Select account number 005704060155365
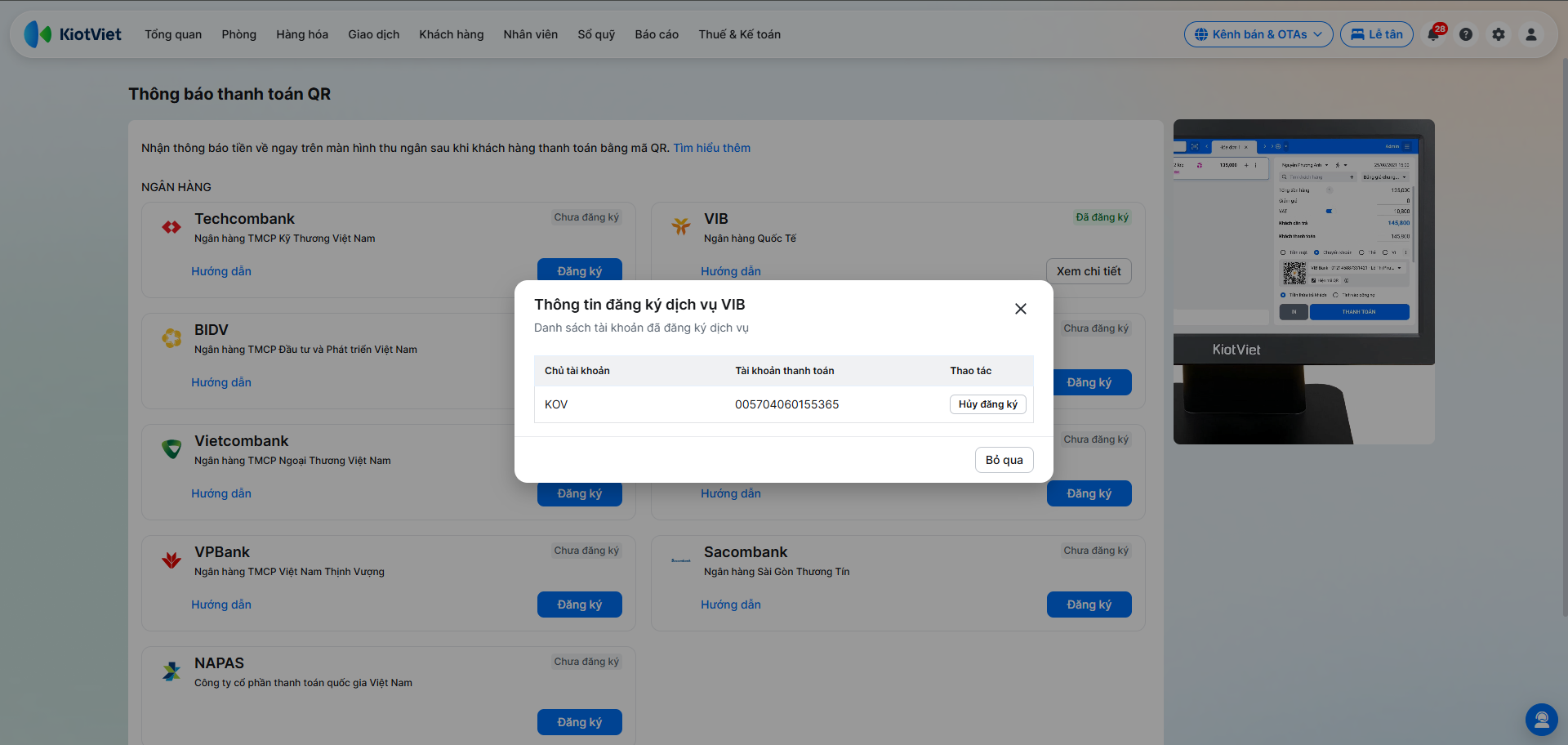Viewport: 1568px width, 745px height. (x=787, y=404)
